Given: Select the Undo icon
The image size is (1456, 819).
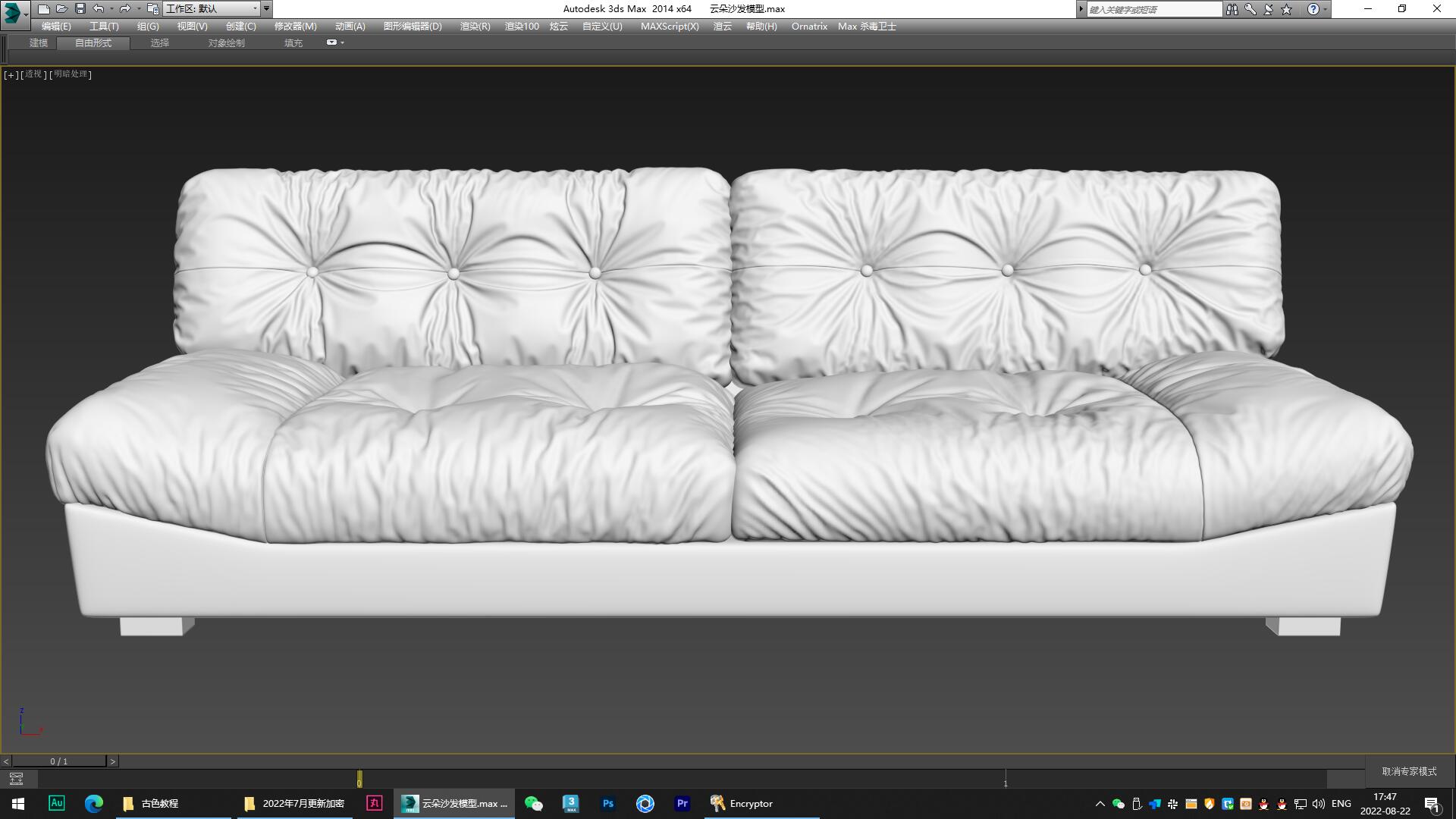Looking at the screenshot, I should pyautogui.click(x=97, y=8).
